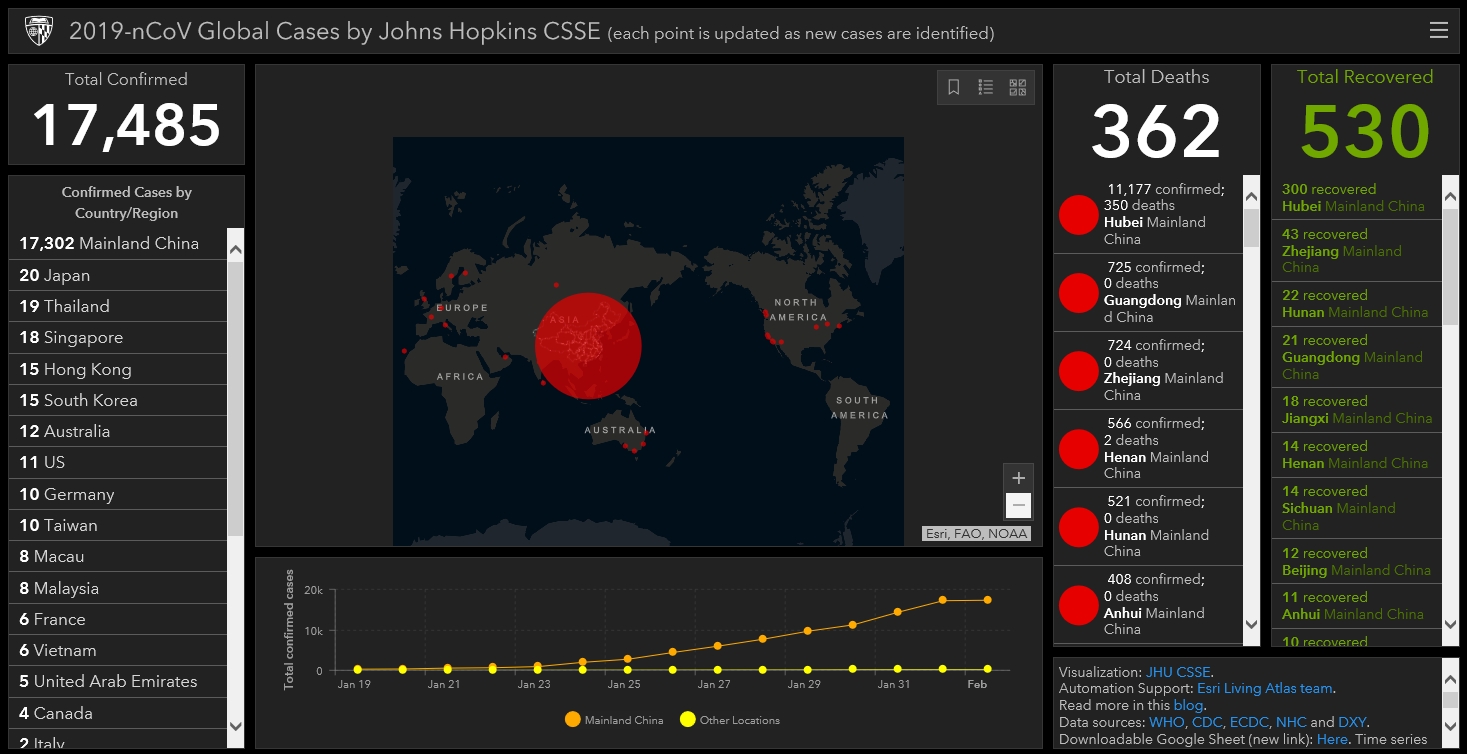Viewport: 1467px width, 754px height.
Task: Toggle the Mainland China legend series
Action: [x=614, y=720]
